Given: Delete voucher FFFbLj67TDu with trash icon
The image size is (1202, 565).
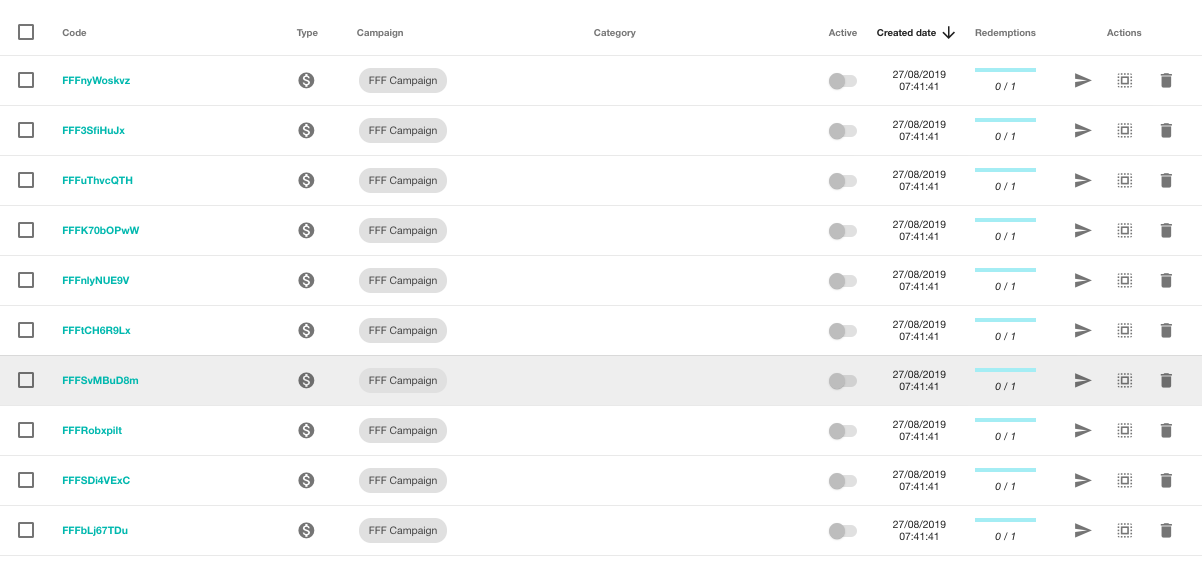Looking at the screenshot, I should [x=1165, y=530].
